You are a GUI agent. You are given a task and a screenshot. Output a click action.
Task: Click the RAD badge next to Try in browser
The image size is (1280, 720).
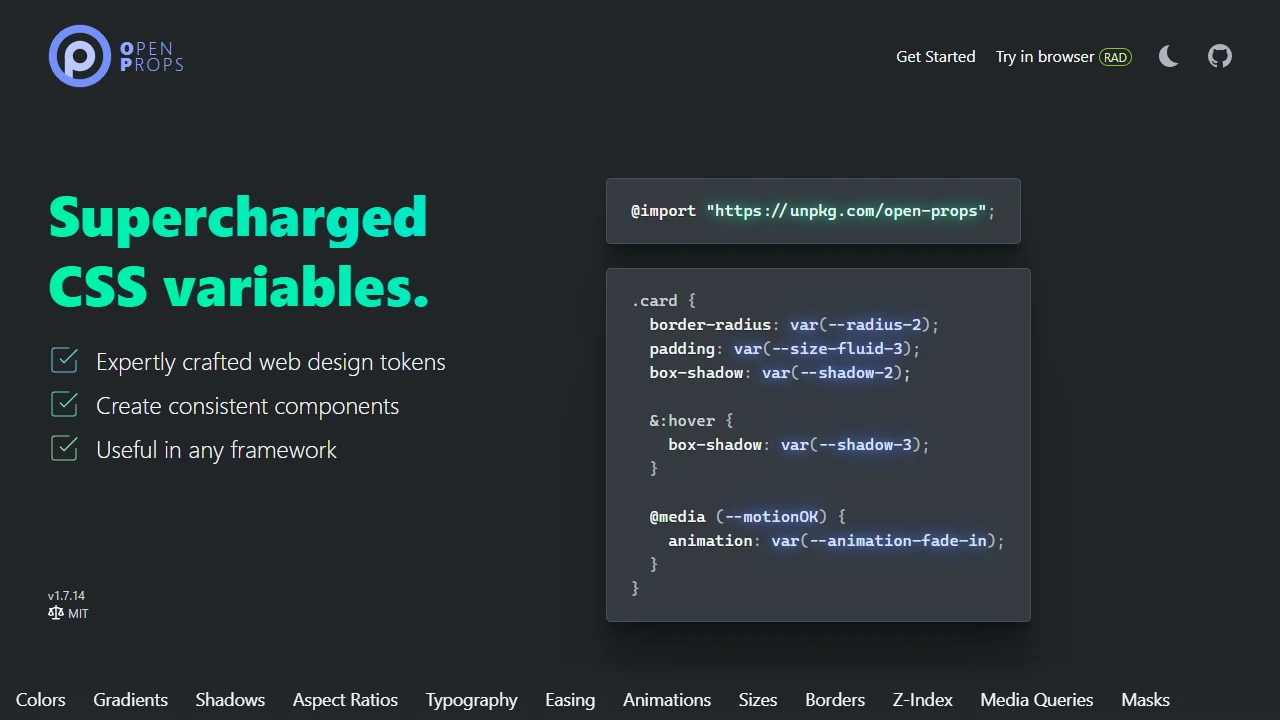pyautogui.click(x=1115, y=57)
